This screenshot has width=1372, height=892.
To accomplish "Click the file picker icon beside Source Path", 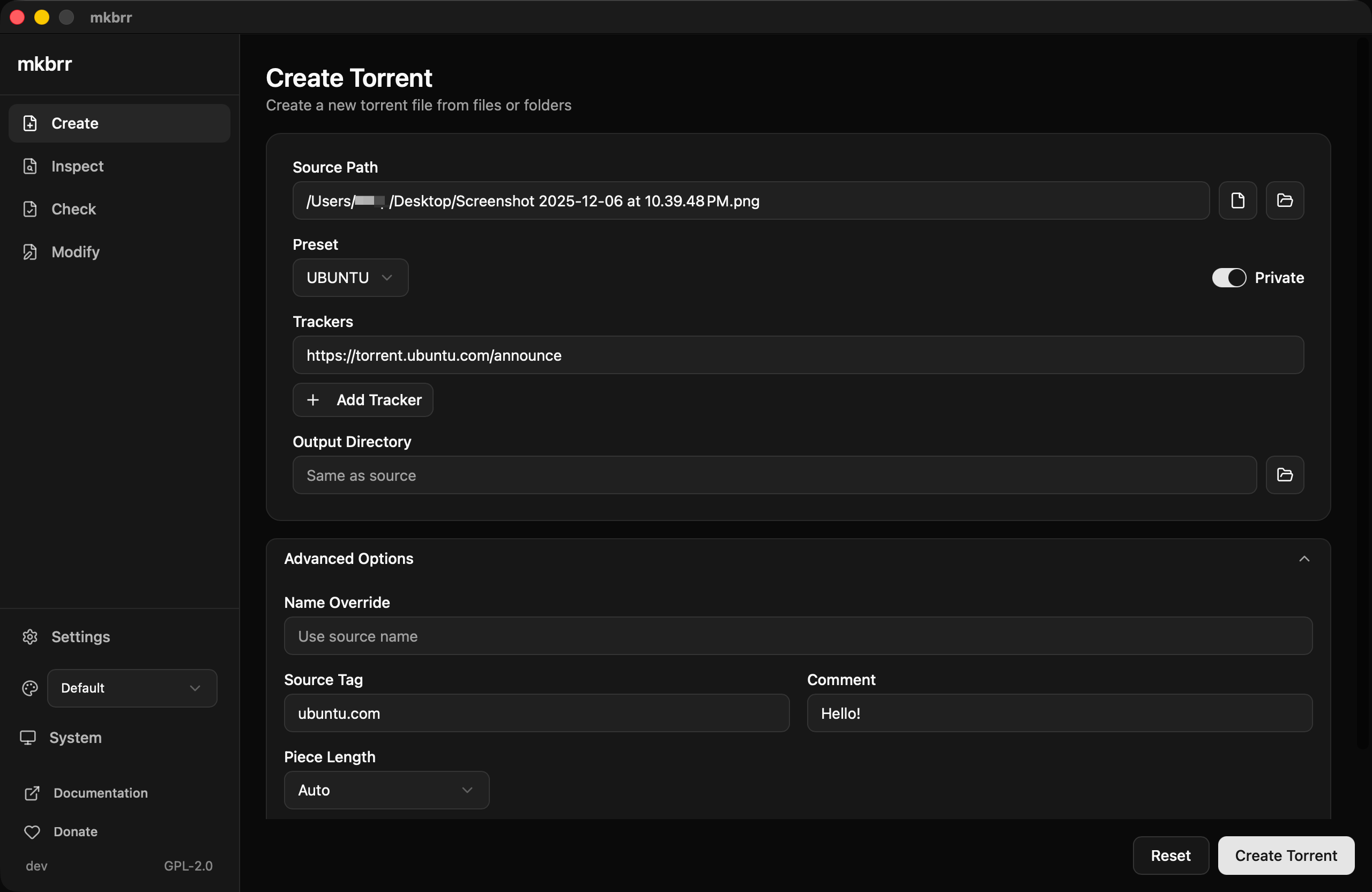I will [x=1237, y=200].
